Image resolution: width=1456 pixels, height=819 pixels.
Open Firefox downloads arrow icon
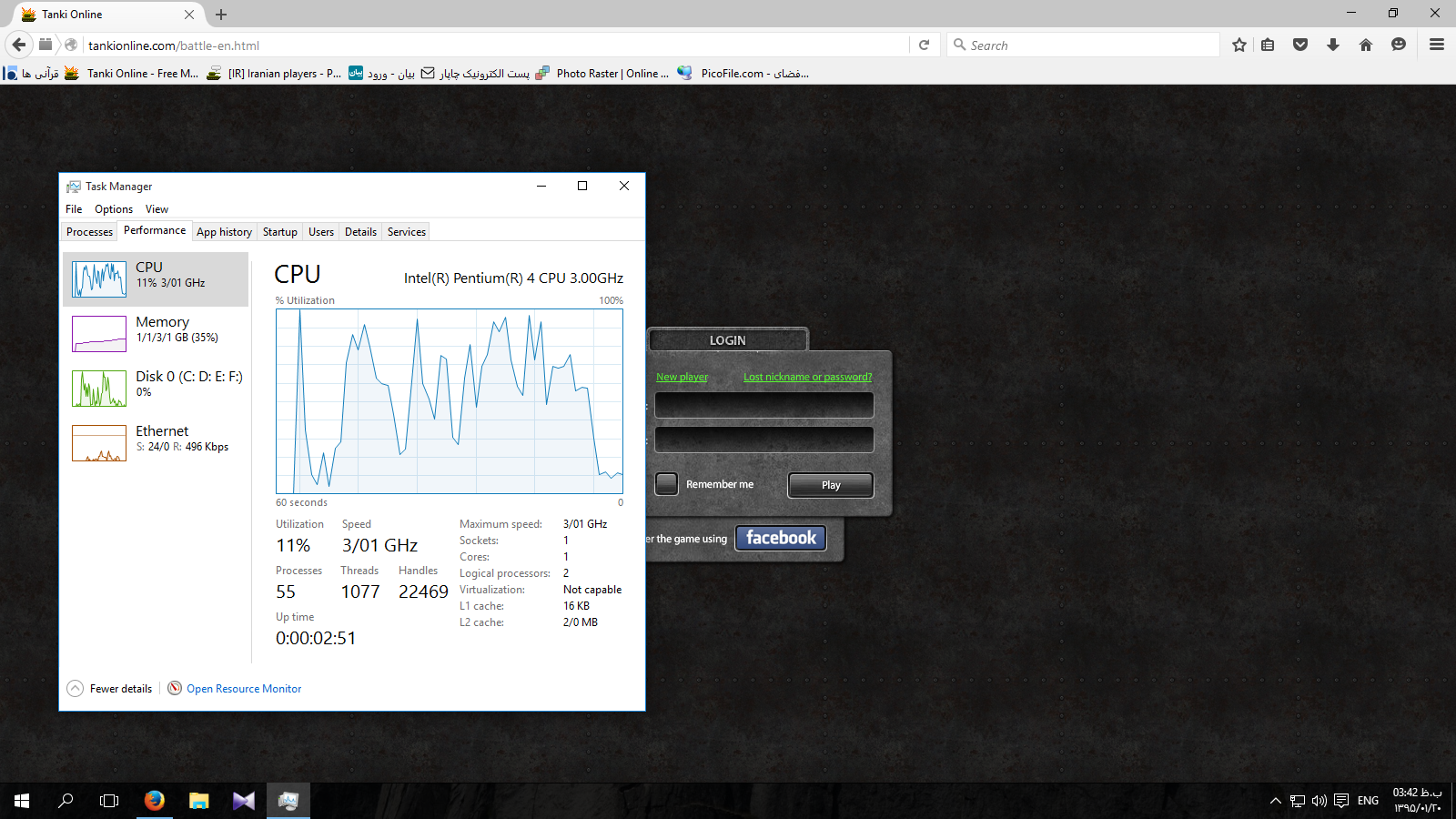click(x=1333, y=45)
